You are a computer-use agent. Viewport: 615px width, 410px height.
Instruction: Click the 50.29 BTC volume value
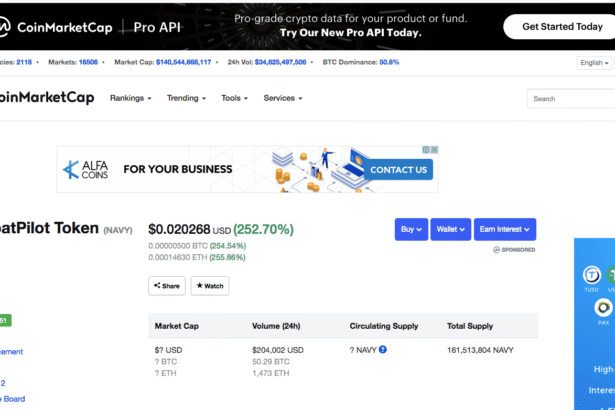tap(271, 362)
